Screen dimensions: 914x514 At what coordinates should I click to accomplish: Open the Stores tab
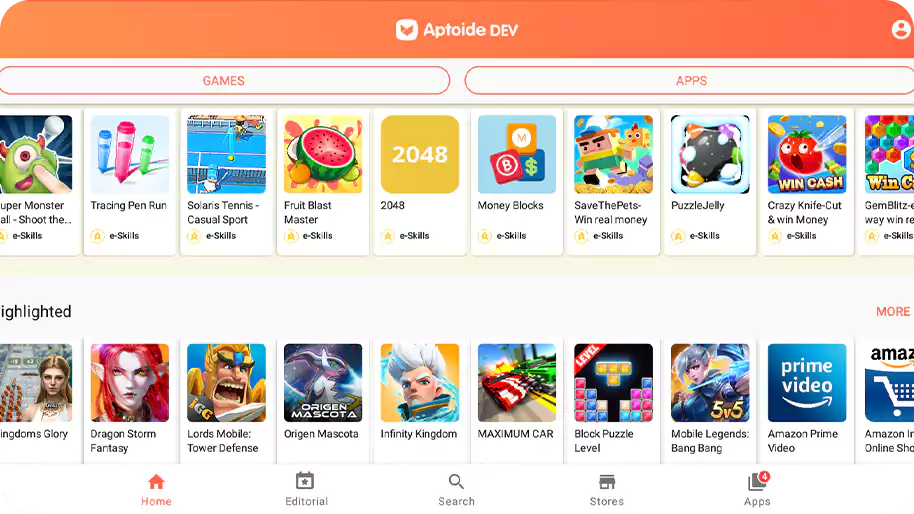click(x=607, y=490)
